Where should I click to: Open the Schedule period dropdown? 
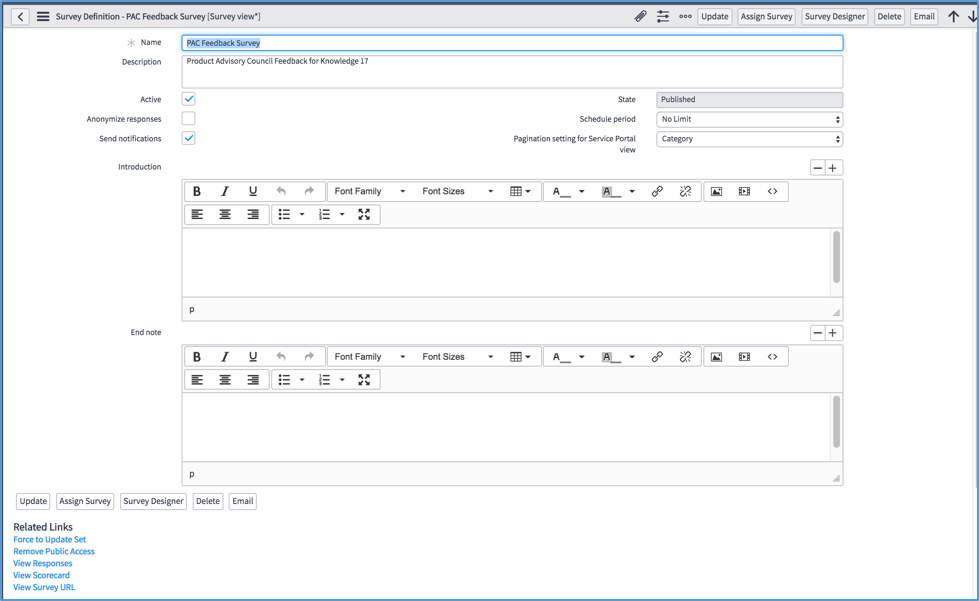tap(749, 119)
